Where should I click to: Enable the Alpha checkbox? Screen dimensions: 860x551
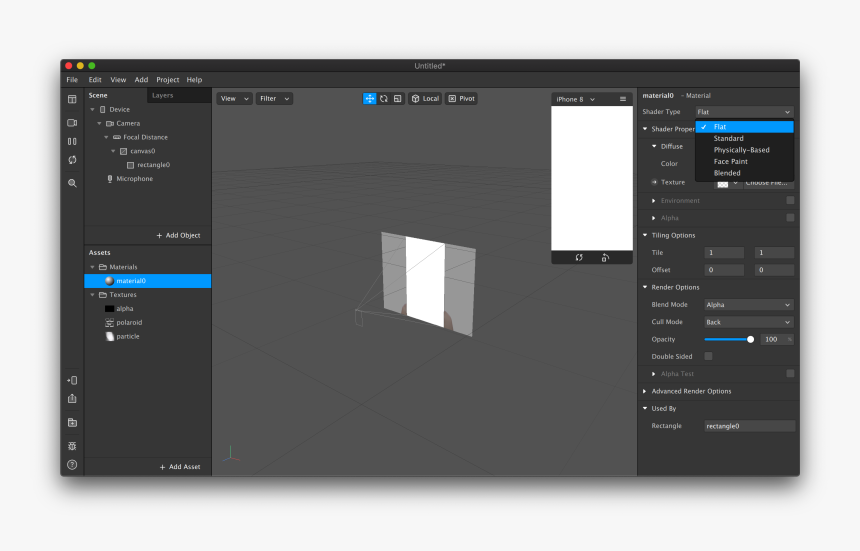[790, 218]
